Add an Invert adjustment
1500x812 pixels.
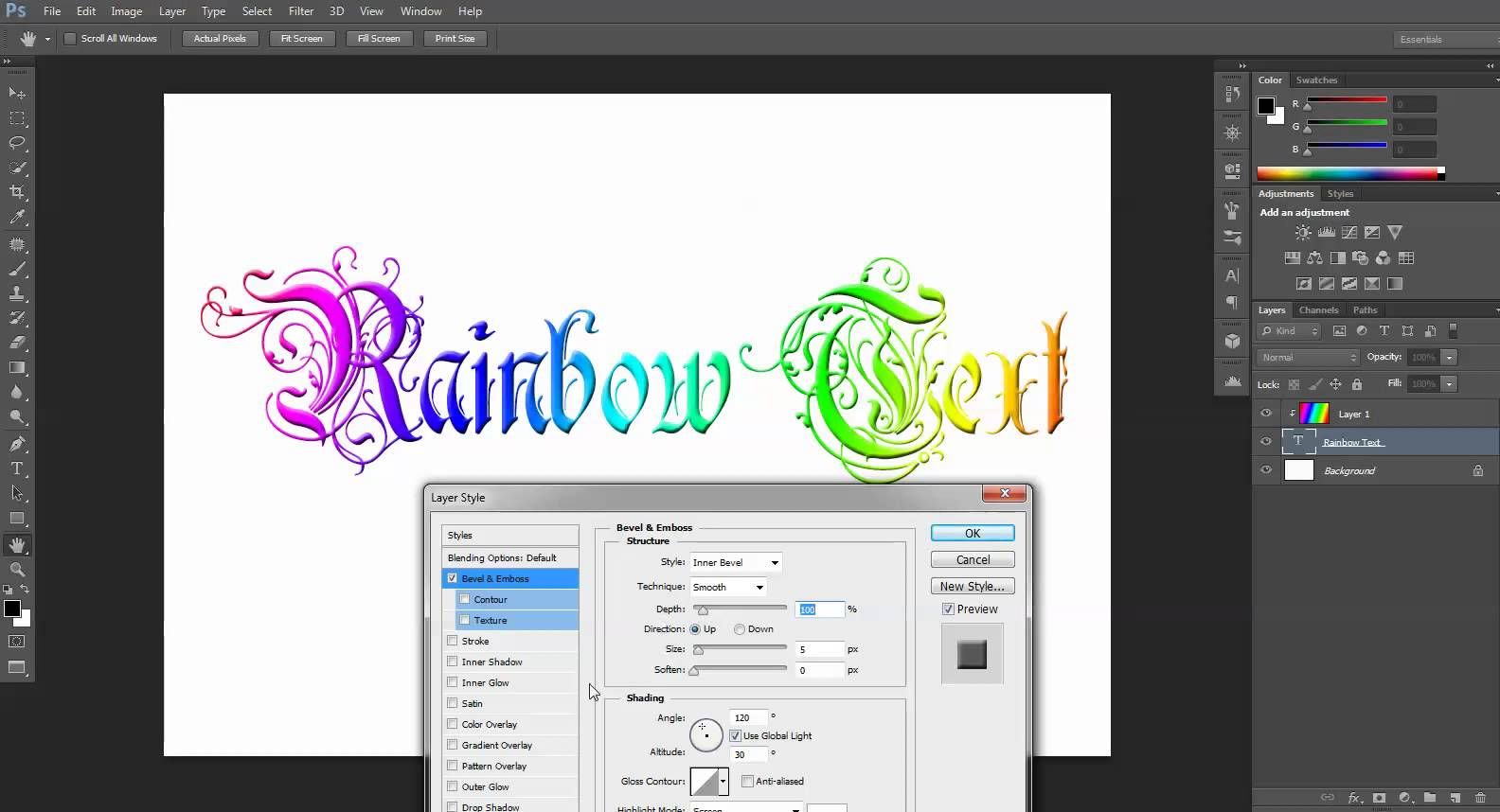(x=1304, y=284)
